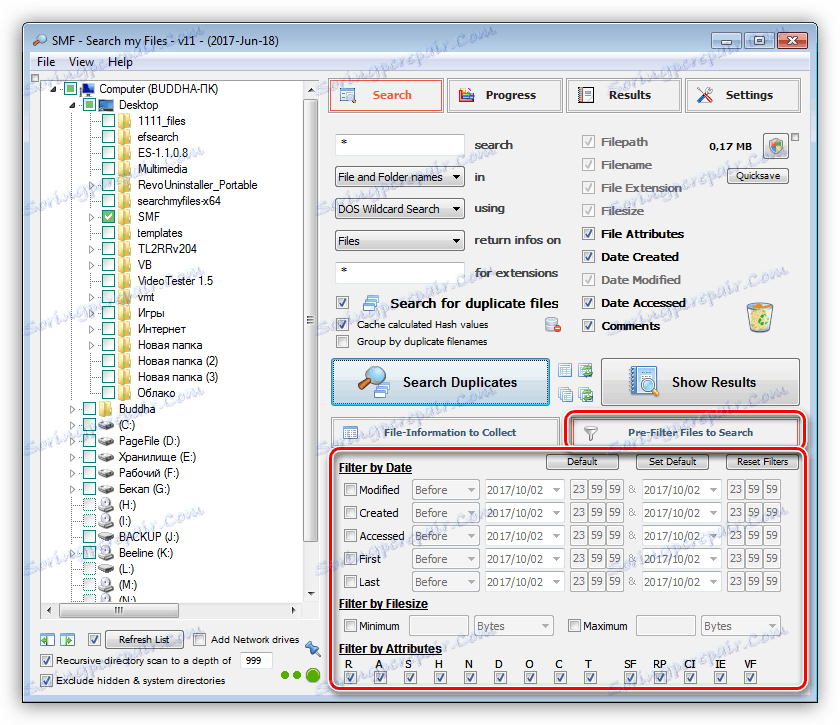The height and width of the screenshot is (725, 840).
Task: Check the Multimedia folder checkbox
Action: [x=108, y=169]
